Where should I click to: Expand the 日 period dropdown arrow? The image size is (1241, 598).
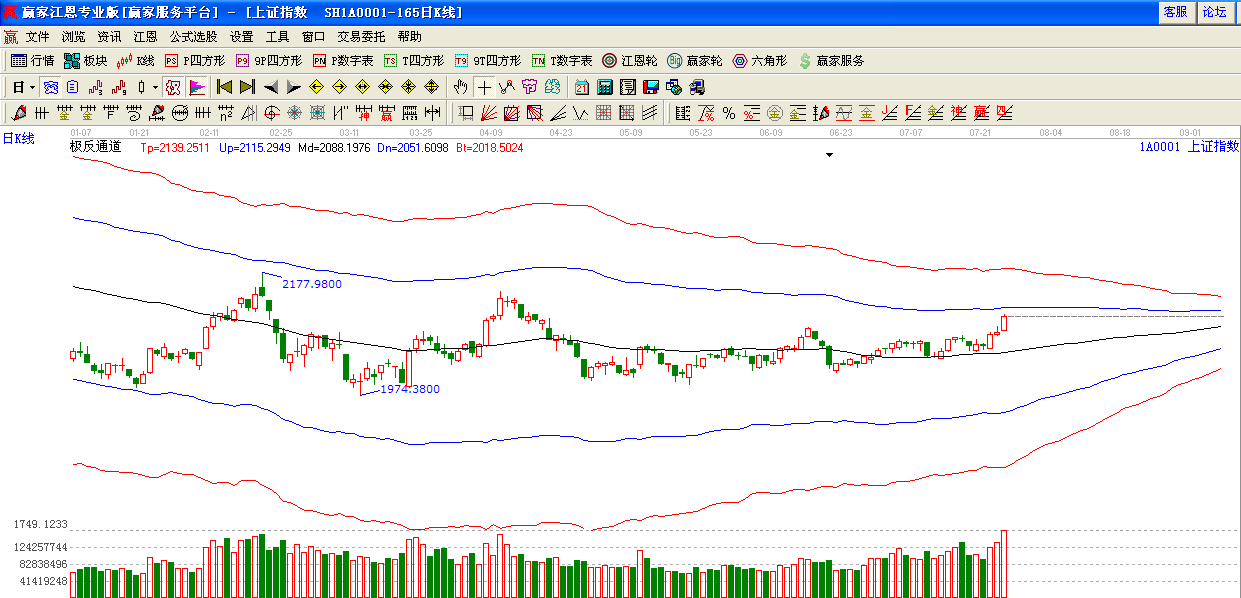pyautogui.click(x=32, y=87)
